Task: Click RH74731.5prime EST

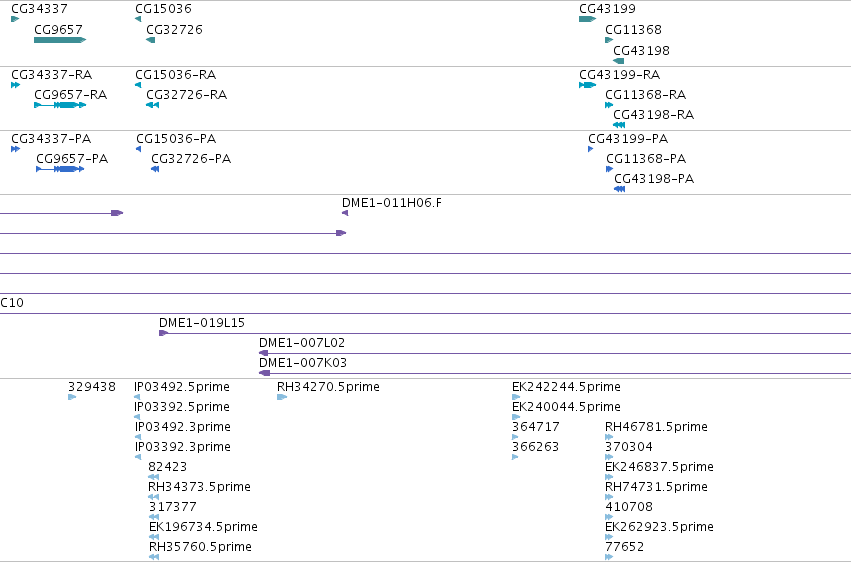Action: point(656,487)
